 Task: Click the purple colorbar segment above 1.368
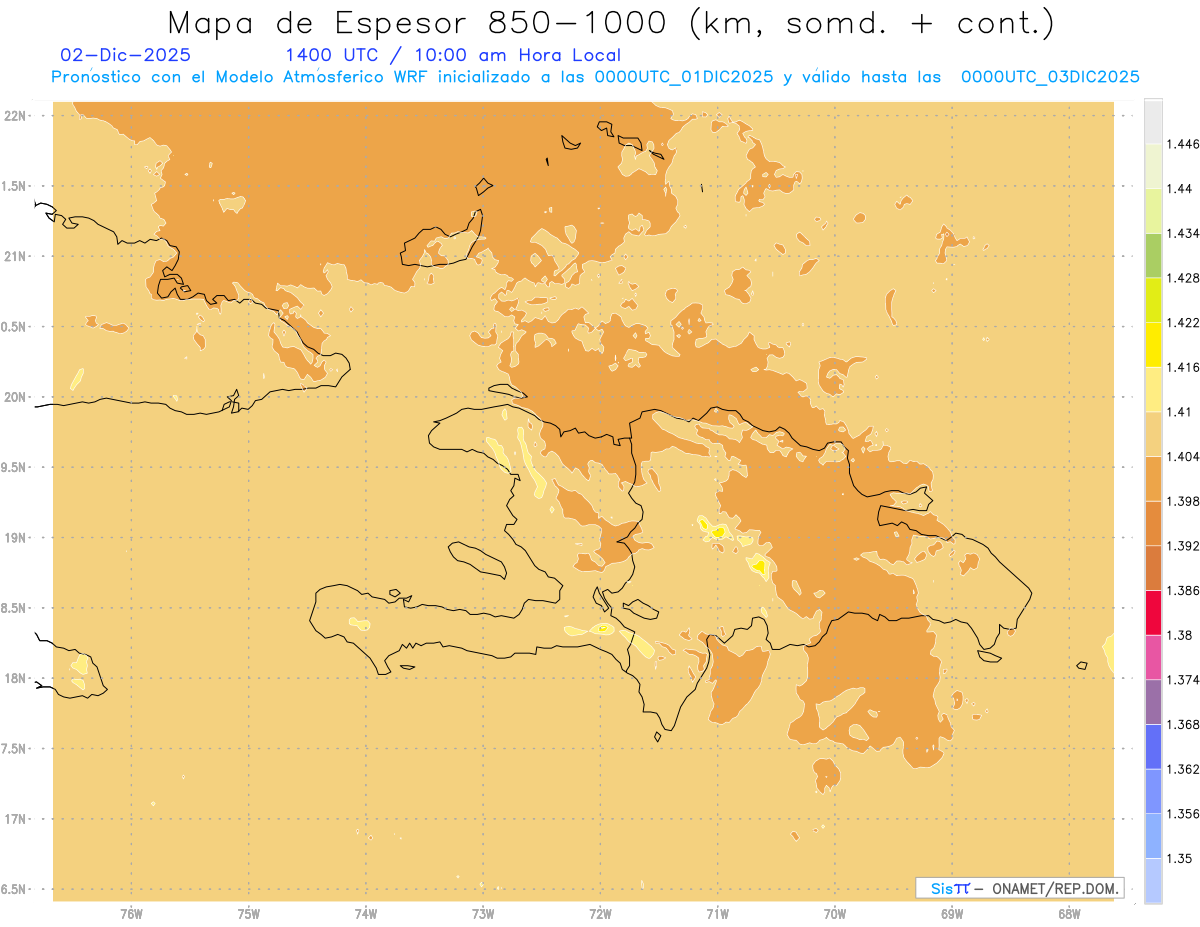(1153, 701)
